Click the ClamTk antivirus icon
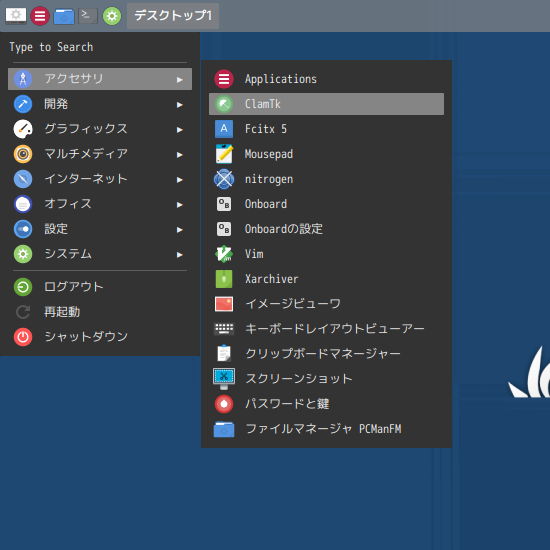 coord(224,104)
